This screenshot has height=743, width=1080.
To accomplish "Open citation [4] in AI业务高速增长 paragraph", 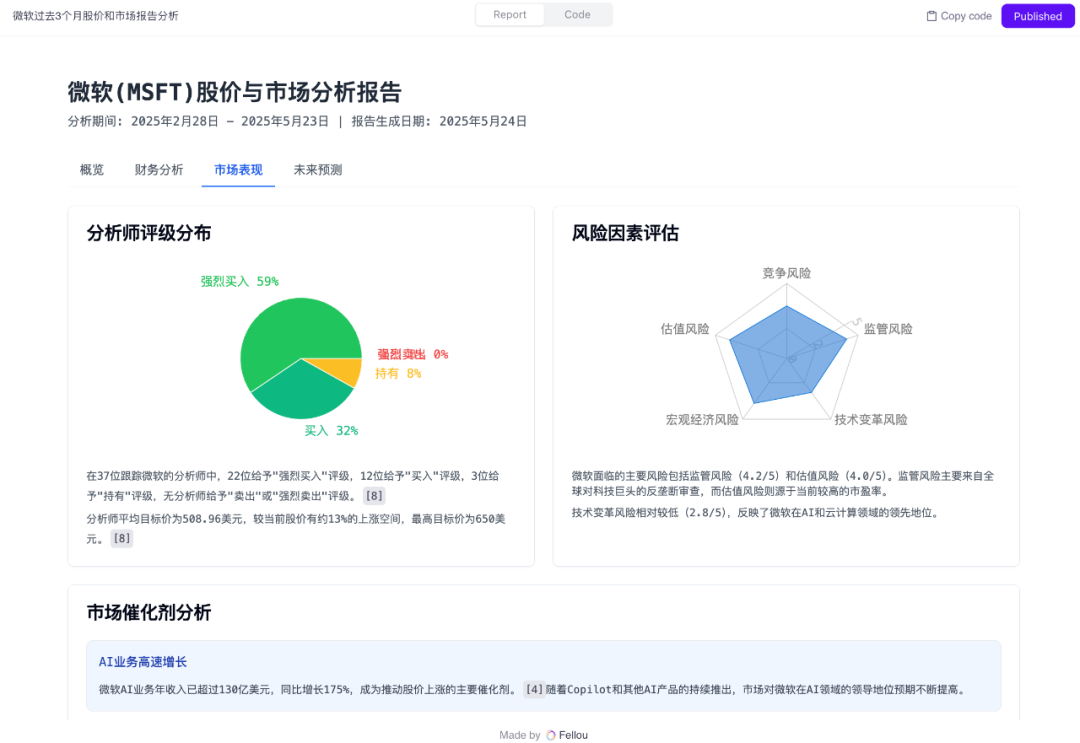I will coord(534,689).
